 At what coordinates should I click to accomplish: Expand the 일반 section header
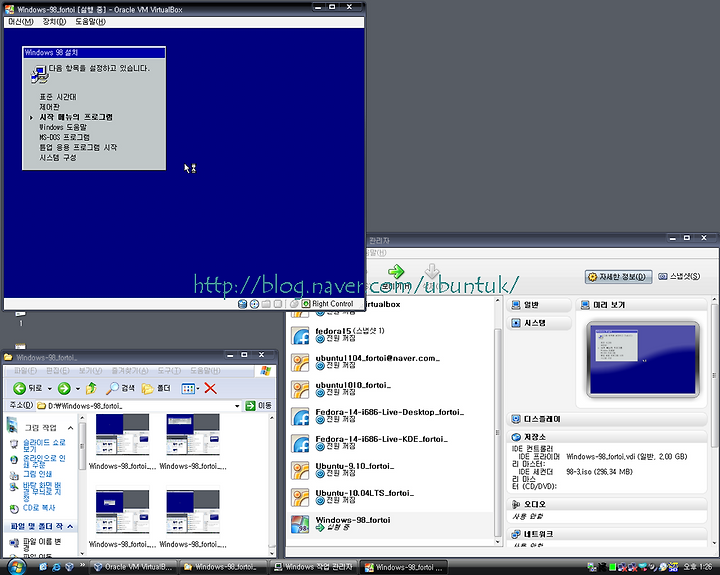coord(539,305)
